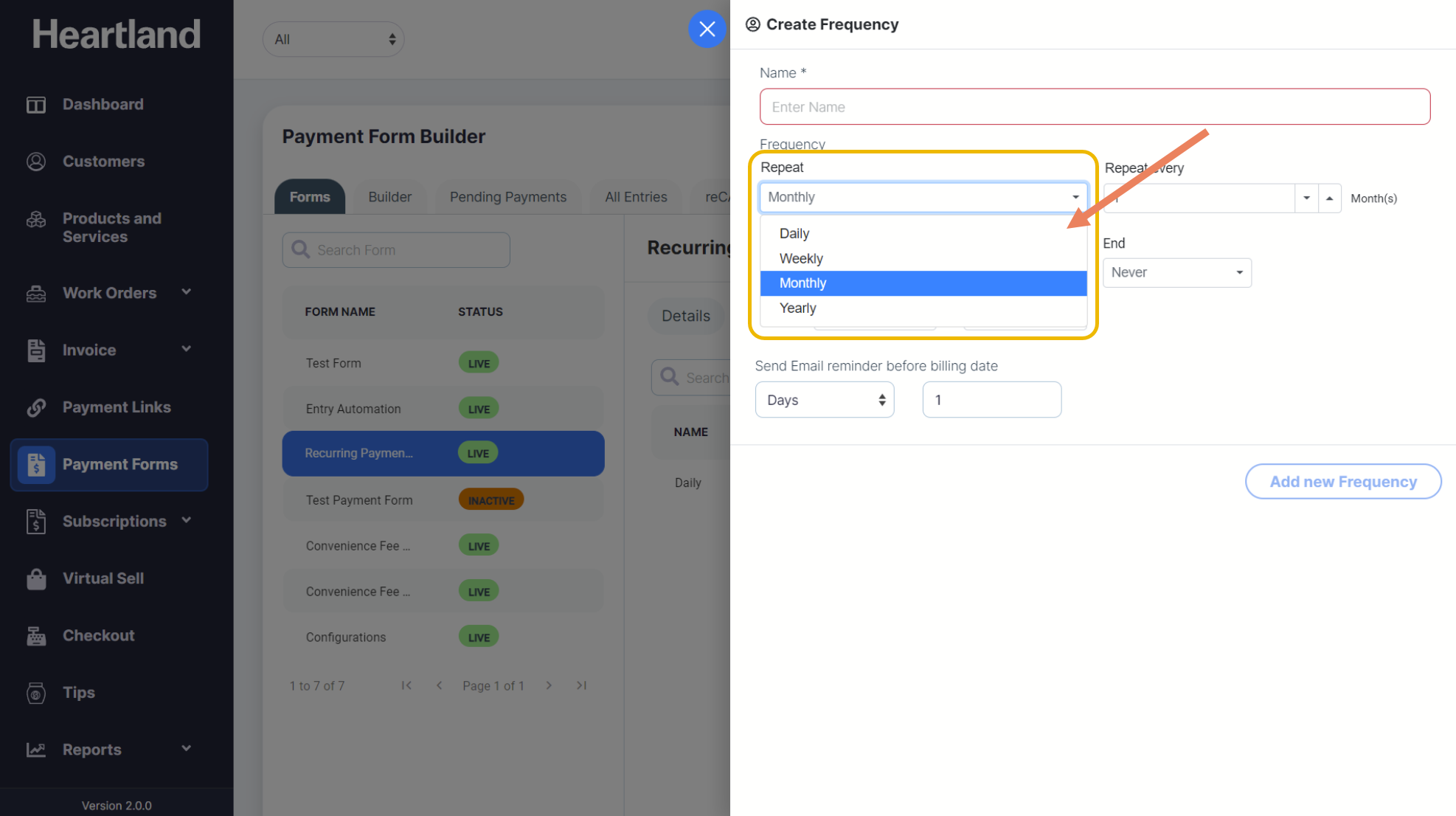Viewport: 1456px width, 816px height.
Task: Expand the Subscriptions sidebar section
Action: tap(187, 521)
